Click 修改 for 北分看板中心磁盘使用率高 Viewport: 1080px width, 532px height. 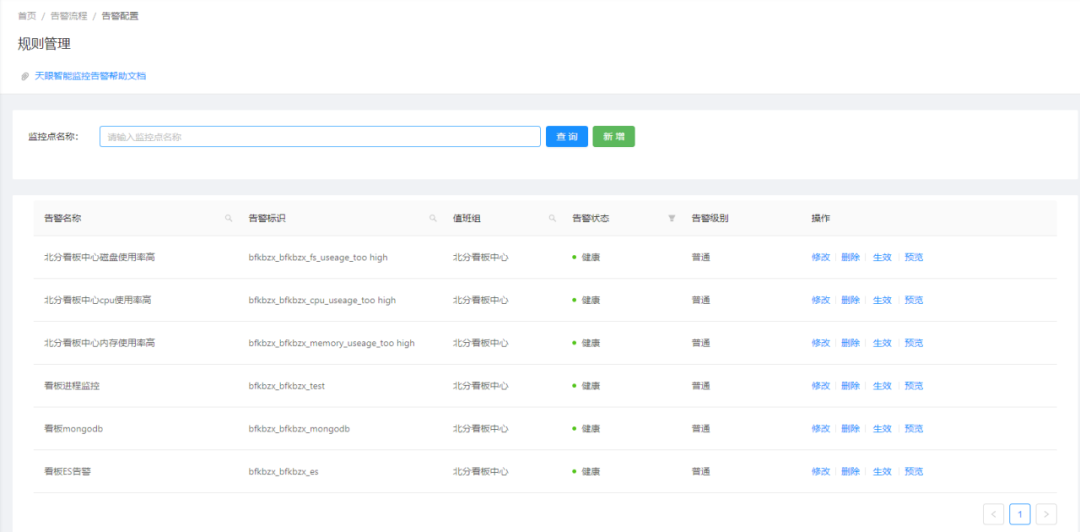tap(820, 257)
